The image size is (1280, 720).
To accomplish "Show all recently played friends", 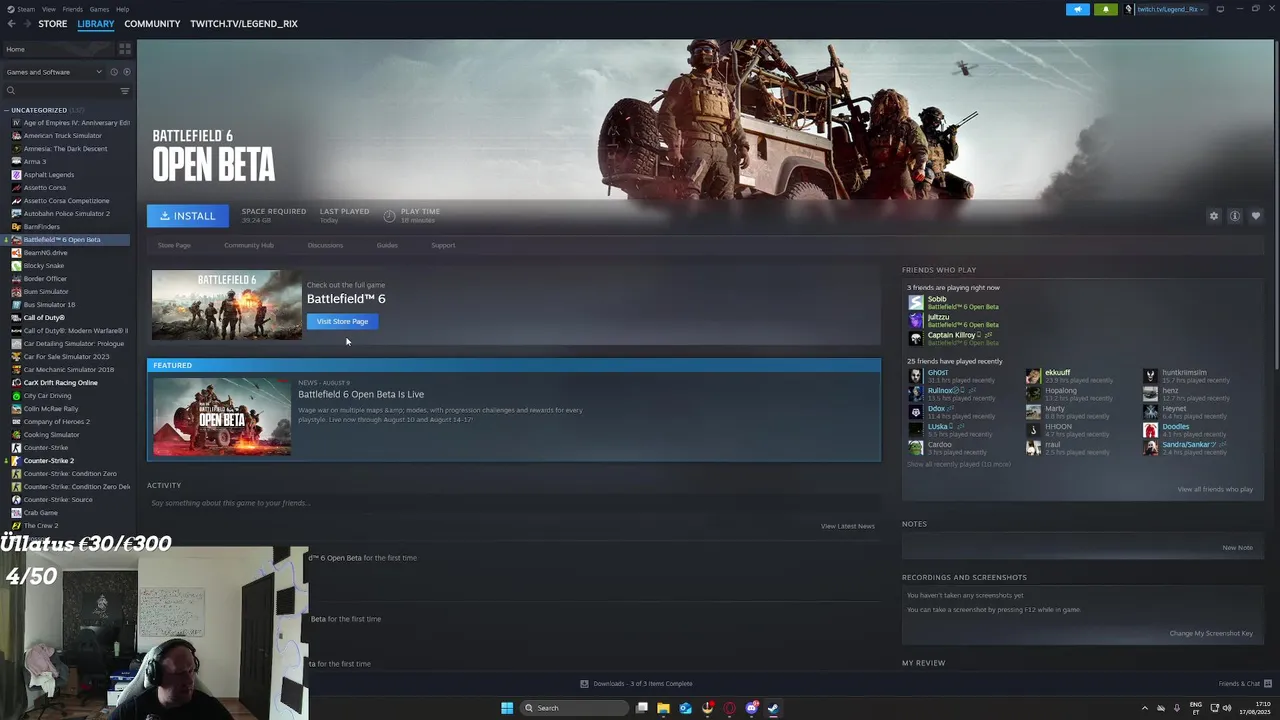I will coord(958,464).
